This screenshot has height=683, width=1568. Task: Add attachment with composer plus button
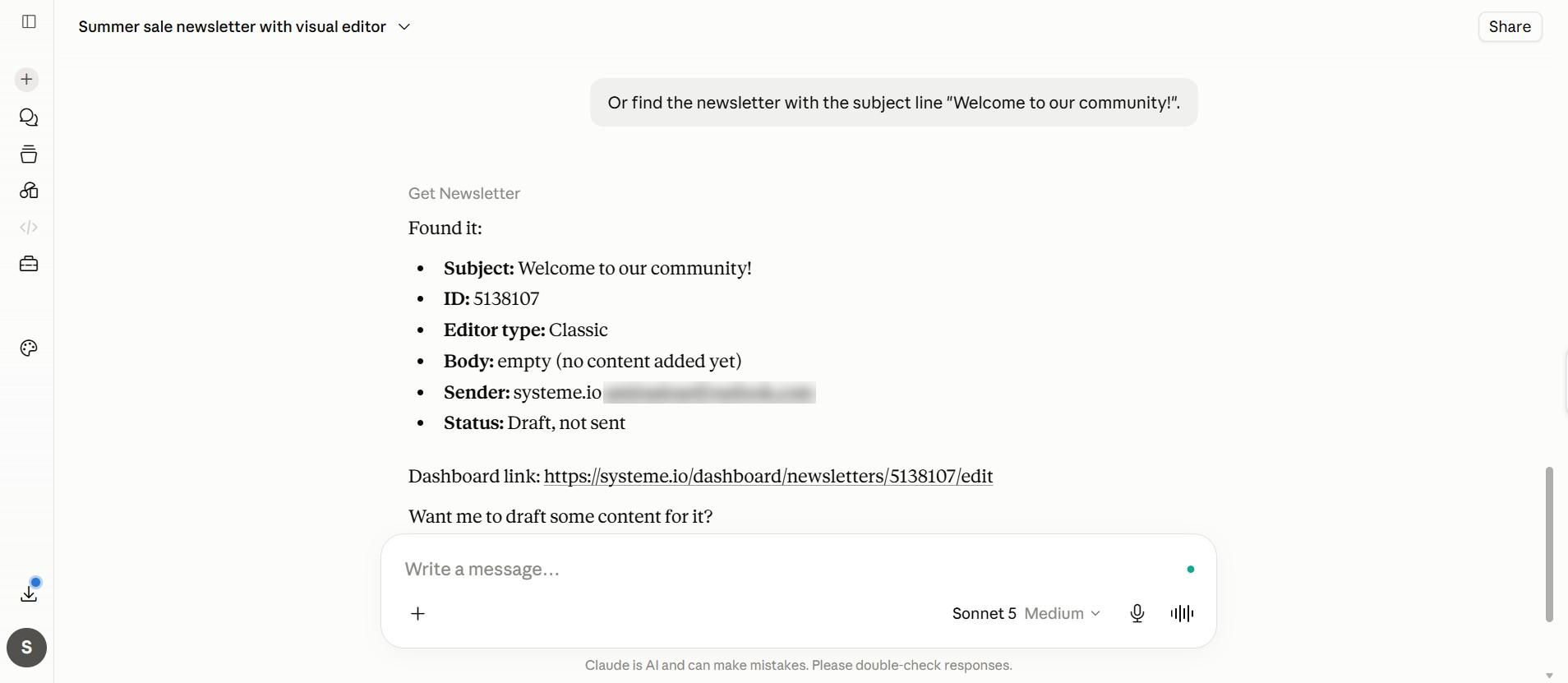click(x=418, y=613)
